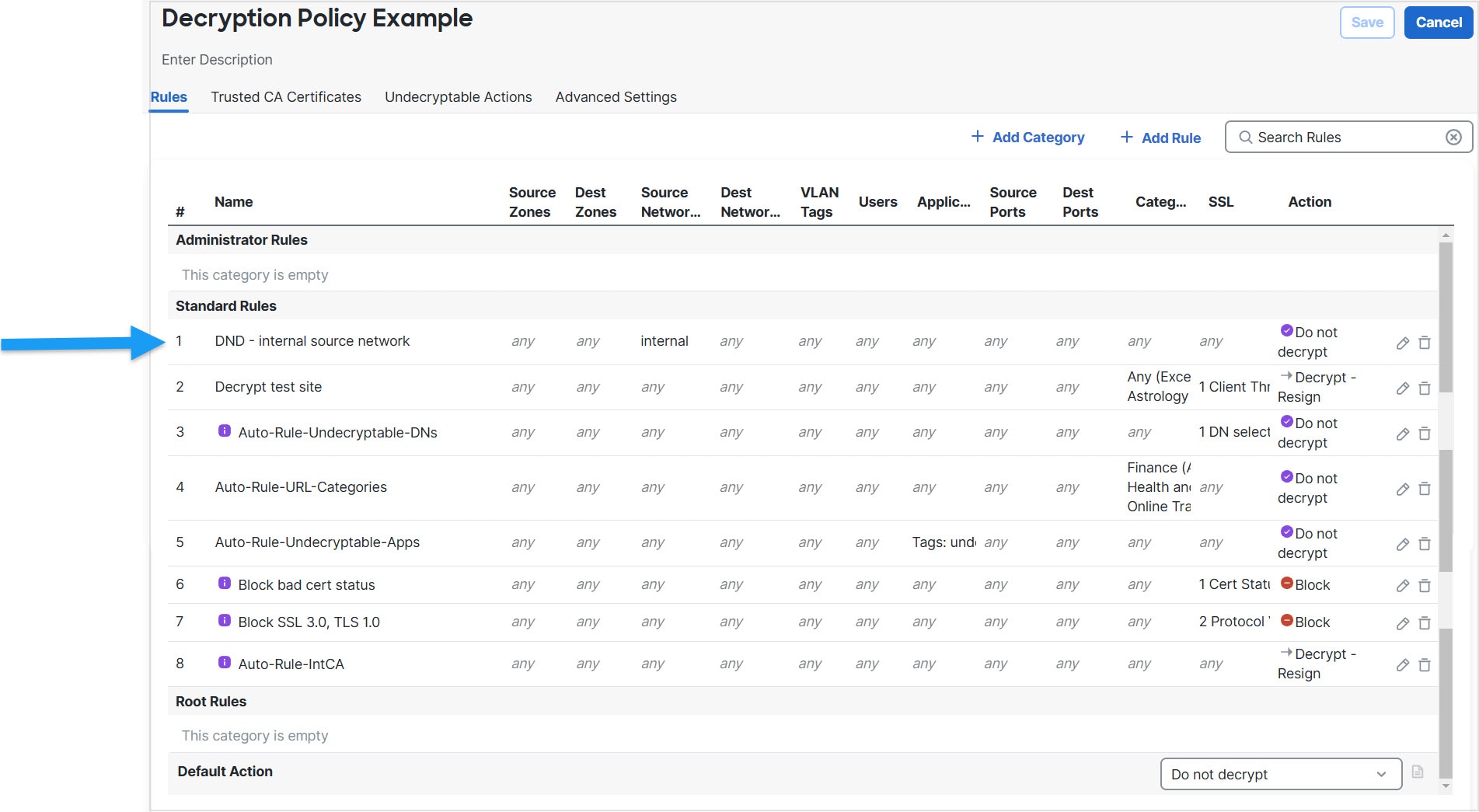Click '1 Client Thr' SSL cell
Viewport: 1479px width, 812px height.
[1234, 387]
